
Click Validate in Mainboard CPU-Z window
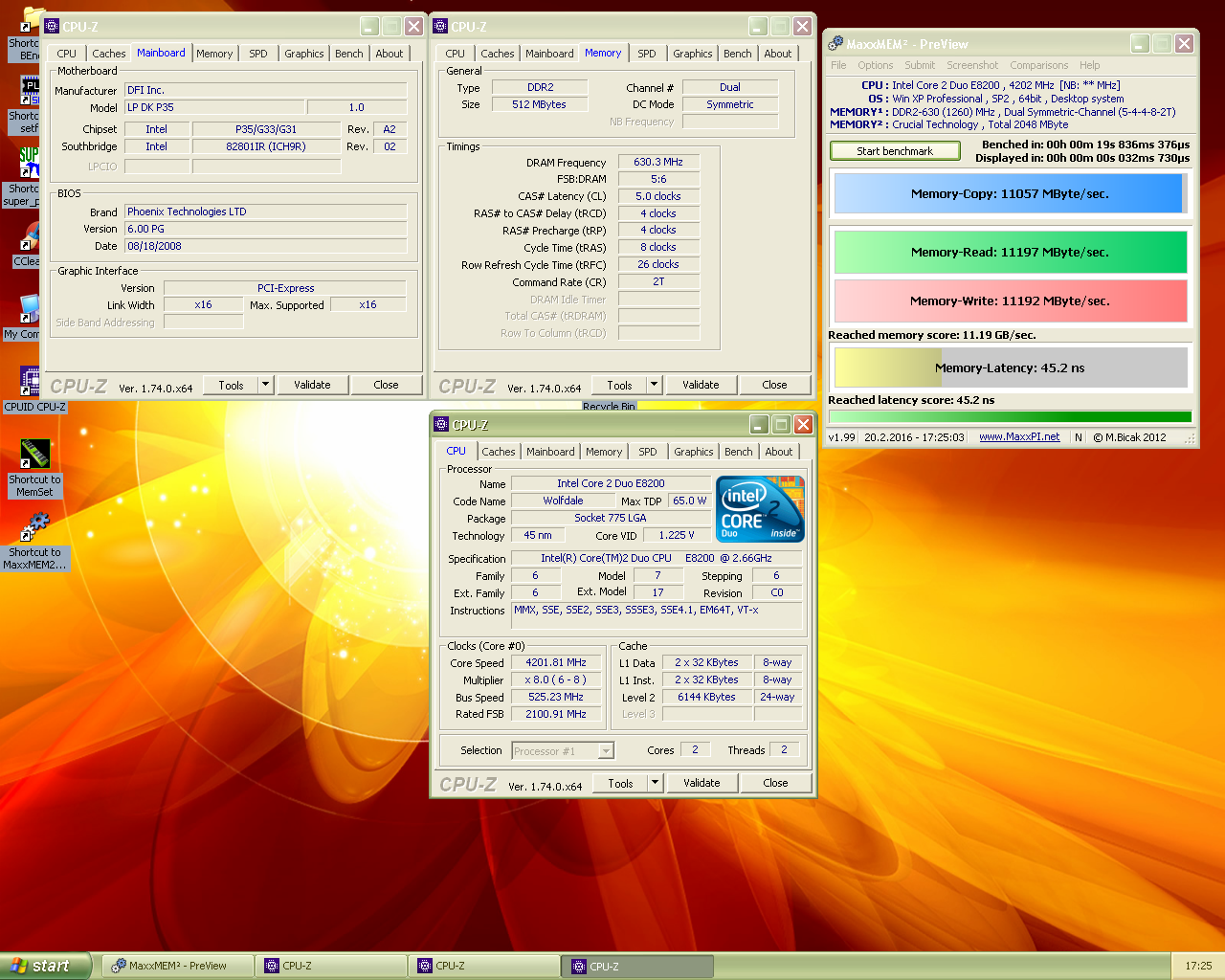[312, 385]
